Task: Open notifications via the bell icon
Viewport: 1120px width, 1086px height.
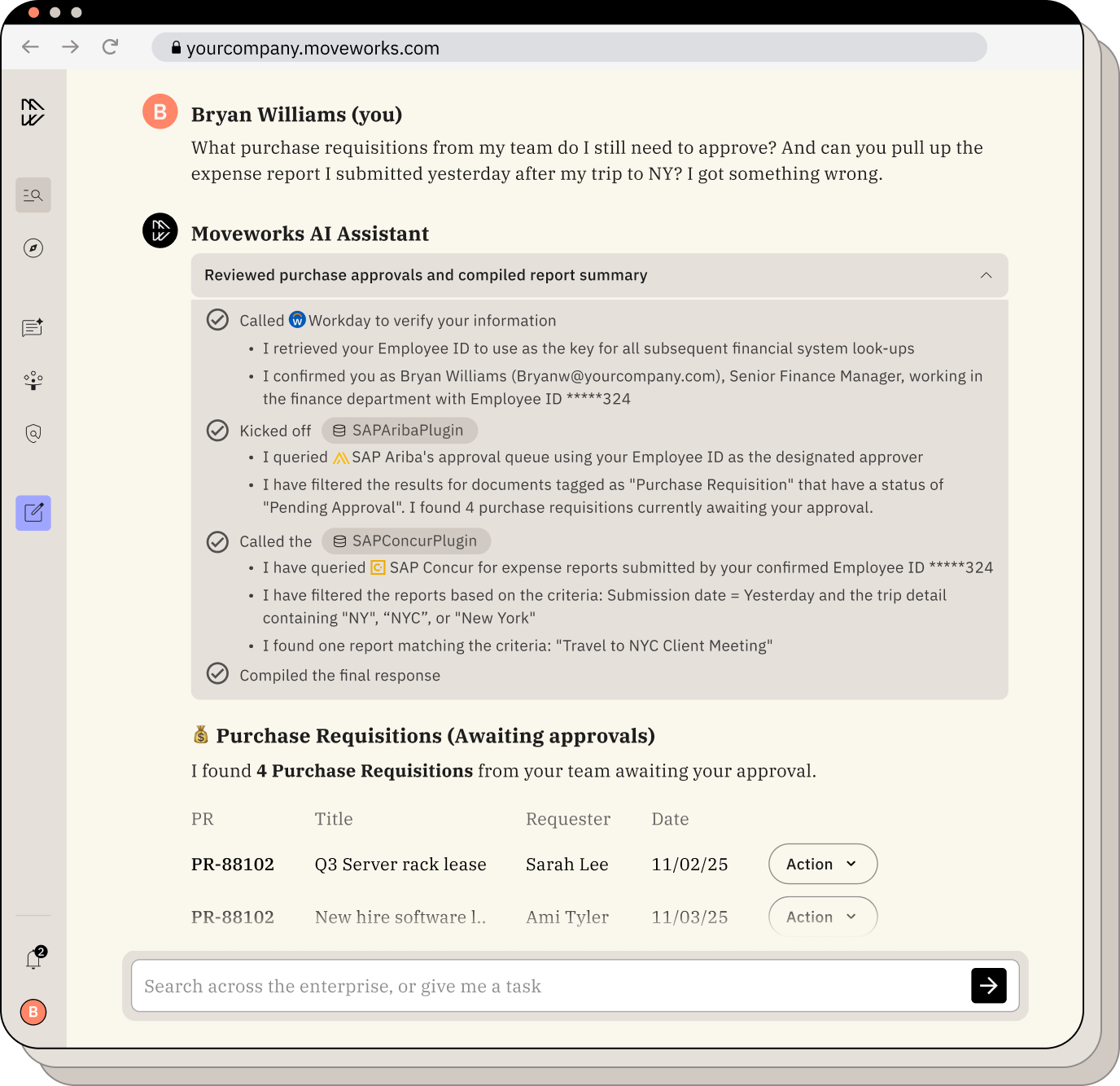Action: coord(33,958)
